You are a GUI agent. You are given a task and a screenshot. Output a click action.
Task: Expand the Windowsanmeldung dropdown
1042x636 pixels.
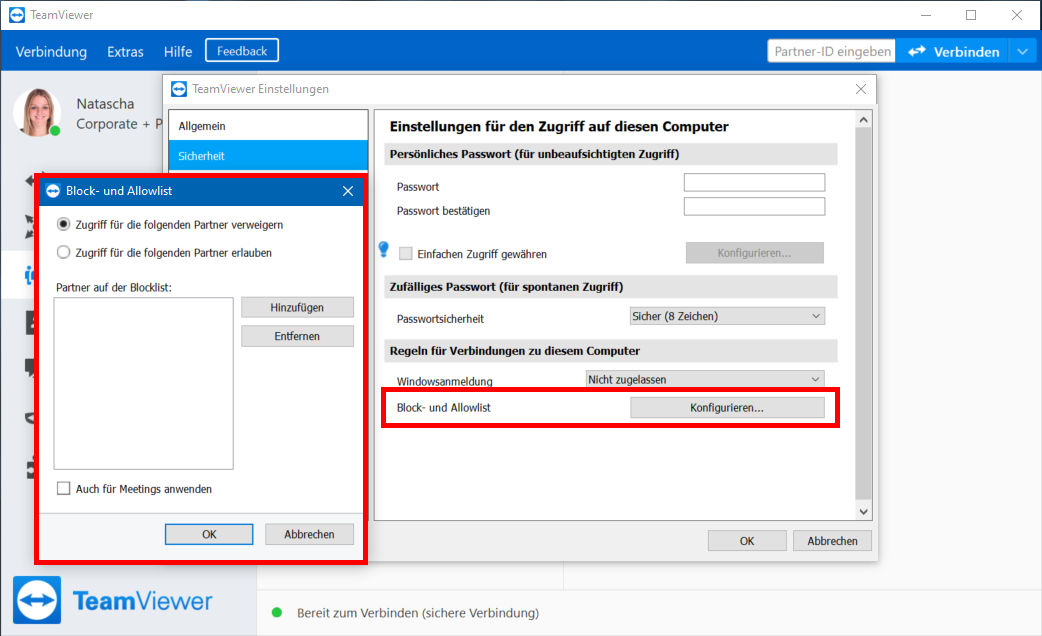704,379
